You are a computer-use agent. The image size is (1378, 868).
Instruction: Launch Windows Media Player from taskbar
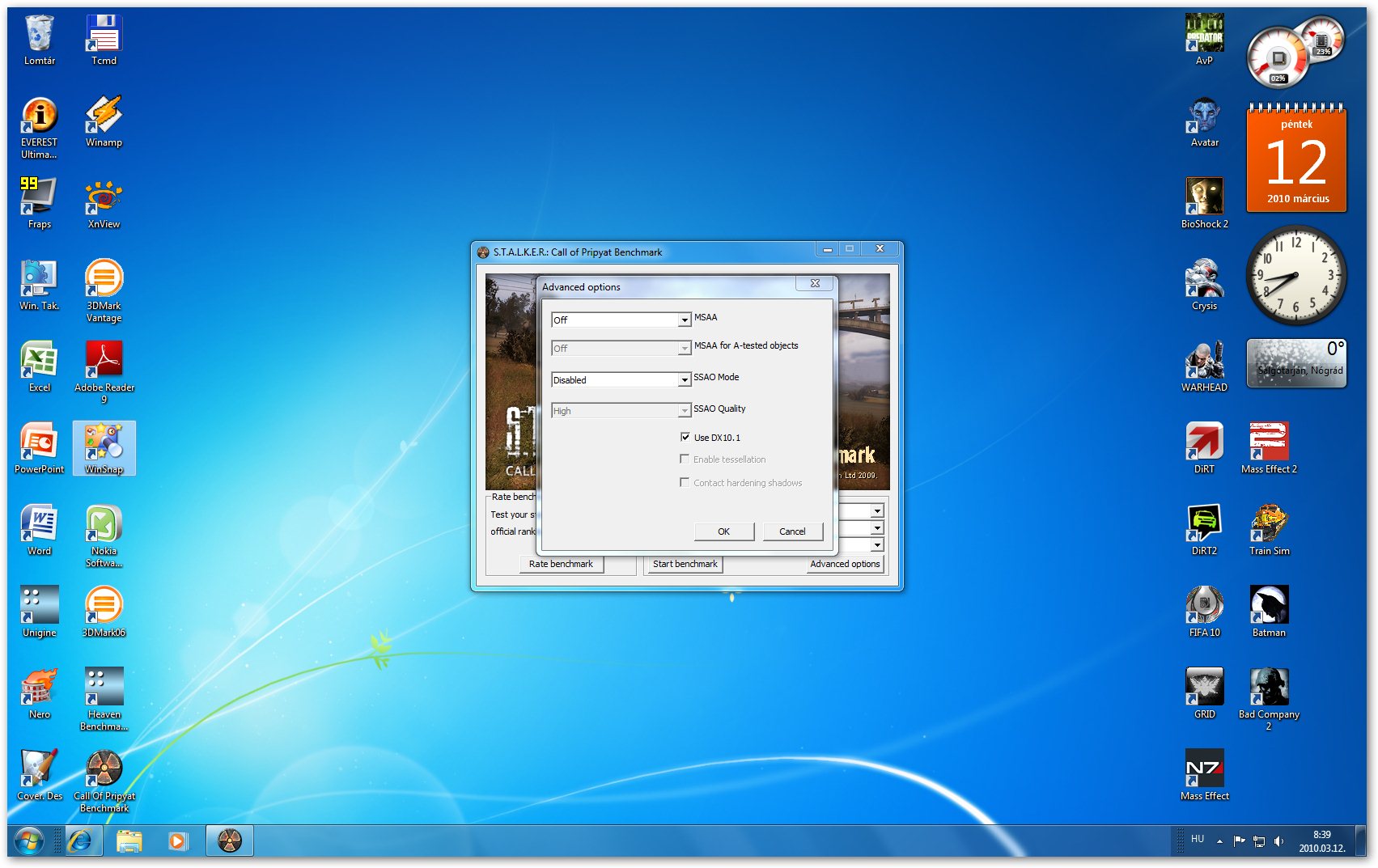coord(178,842)
